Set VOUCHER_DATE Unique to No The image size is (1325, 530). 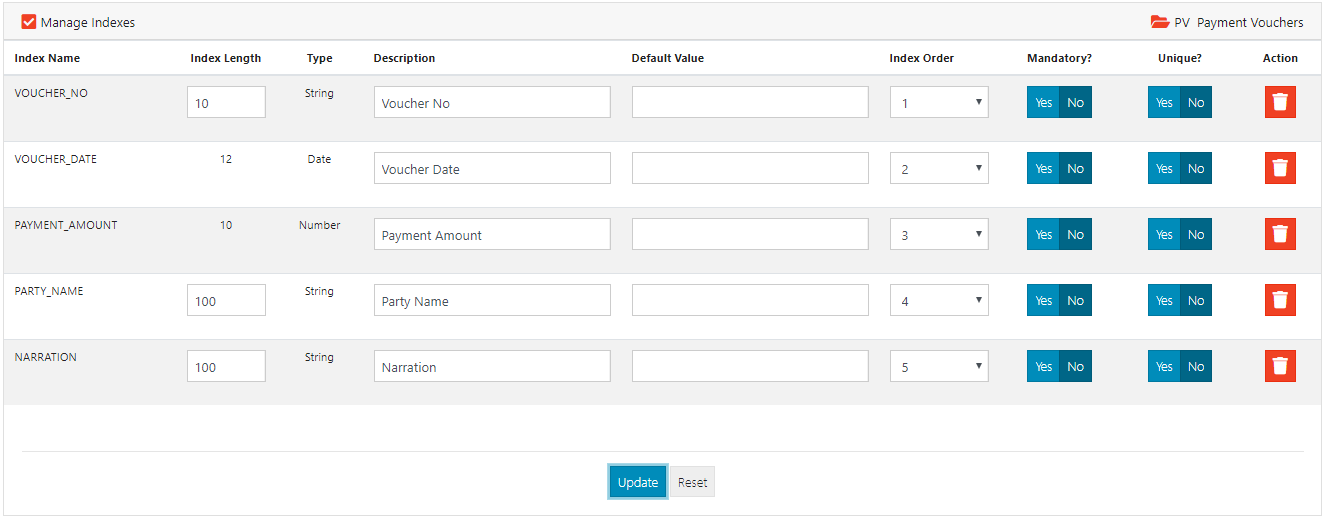1196,168
